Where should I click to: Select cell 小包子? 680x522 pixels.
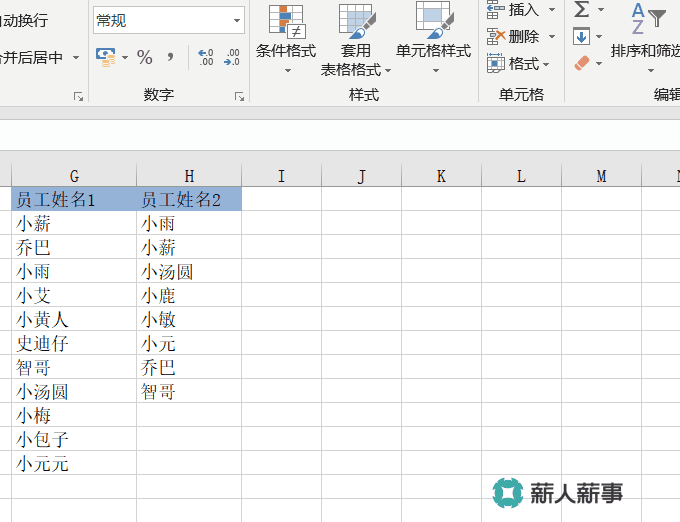point(74,439)
